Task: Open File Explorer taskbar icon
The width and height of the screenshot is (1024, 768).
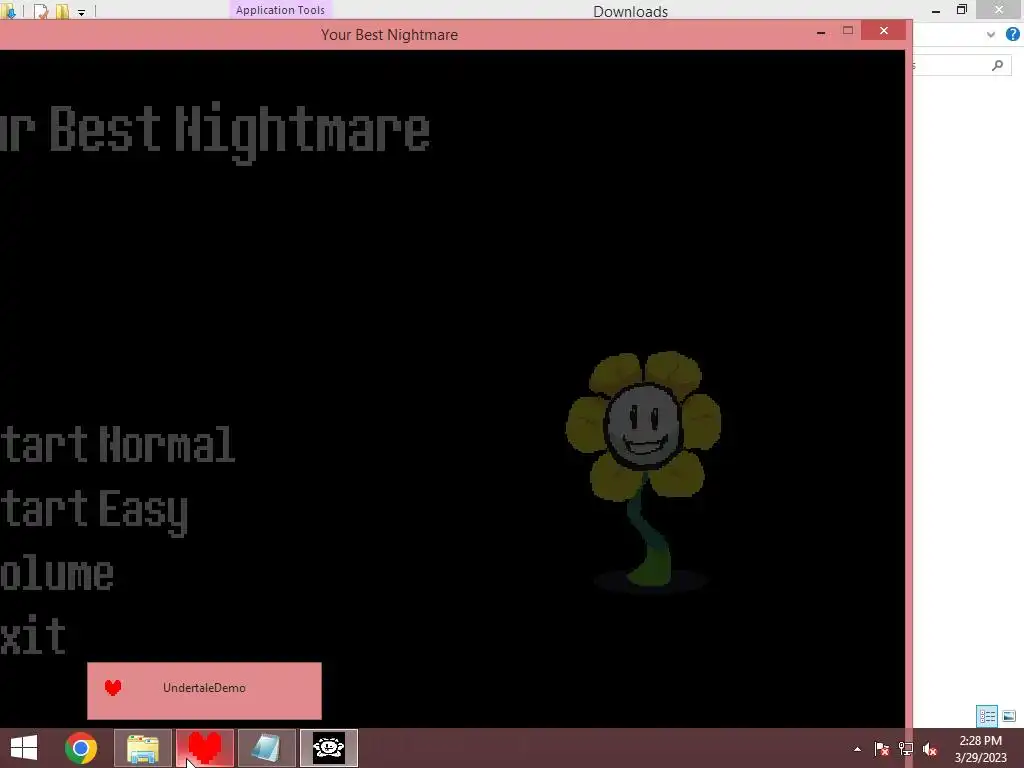Action: [143, 748]
